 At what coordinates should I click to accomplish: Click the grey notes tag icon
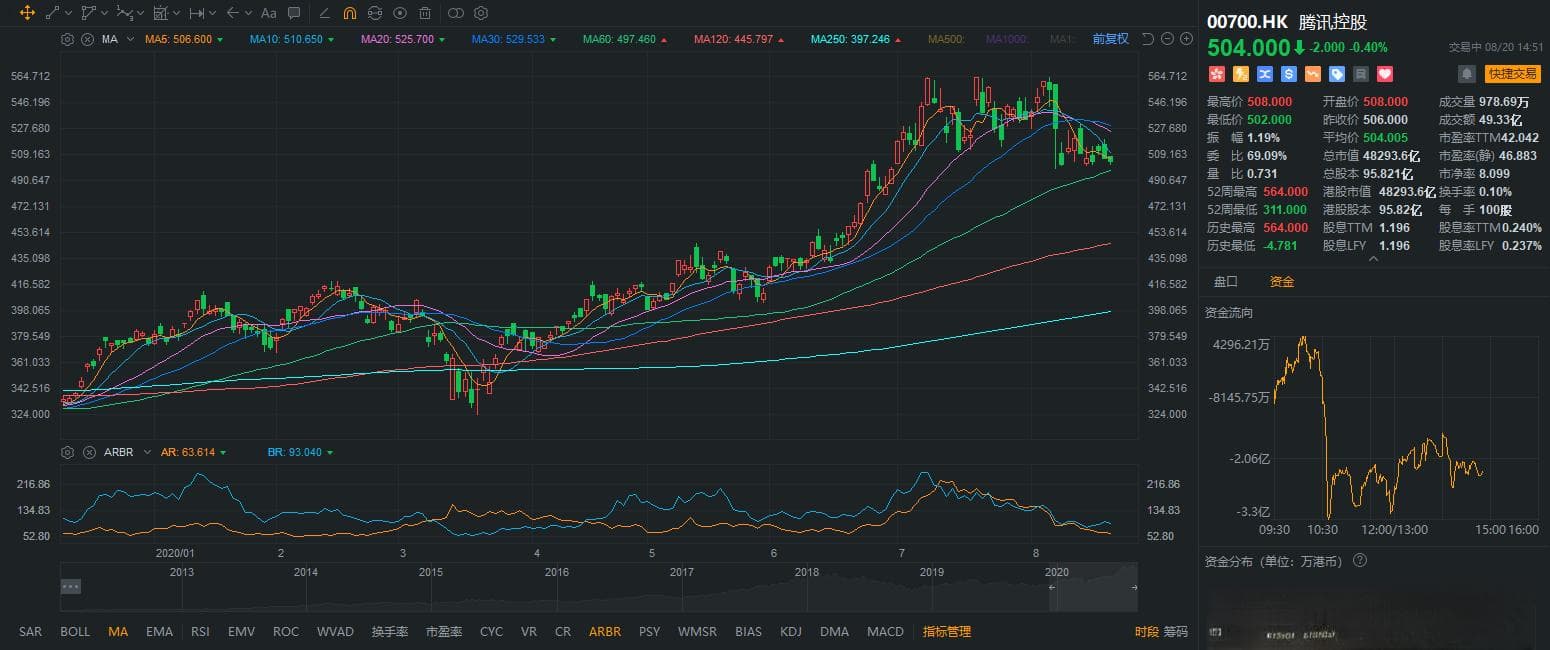click(x=1361, y=74)
